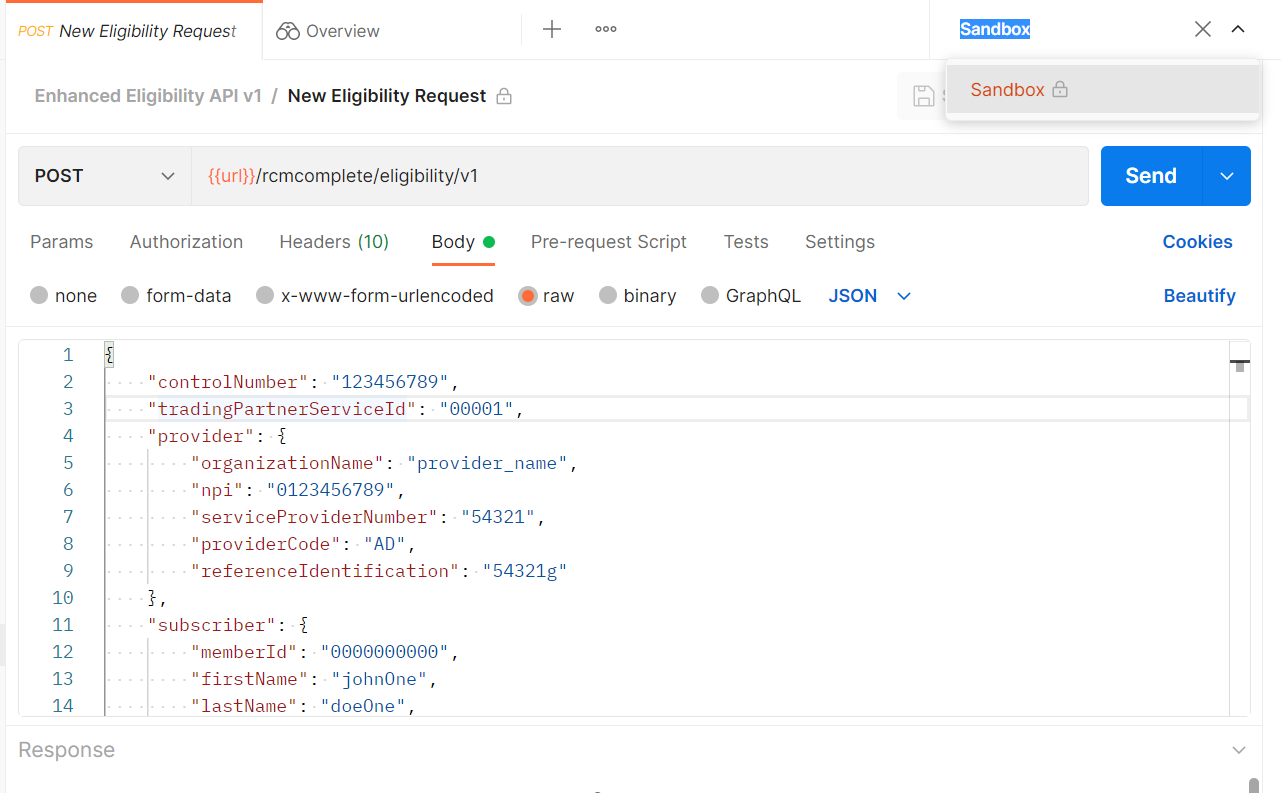The image size is (1281, 793).
Task: Select the form-data body type
Action: 130,295
